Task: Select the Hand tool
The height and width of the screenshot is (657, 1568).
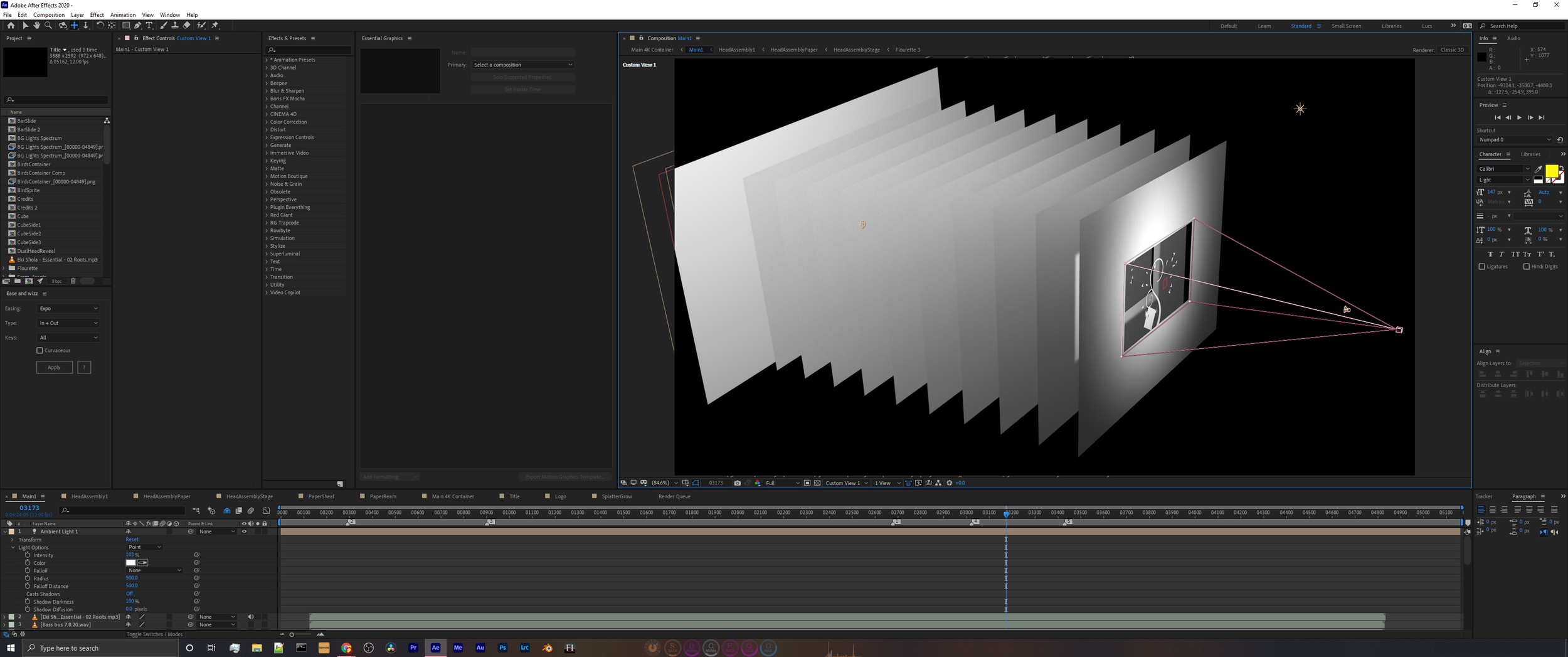Action: [36, 26]
